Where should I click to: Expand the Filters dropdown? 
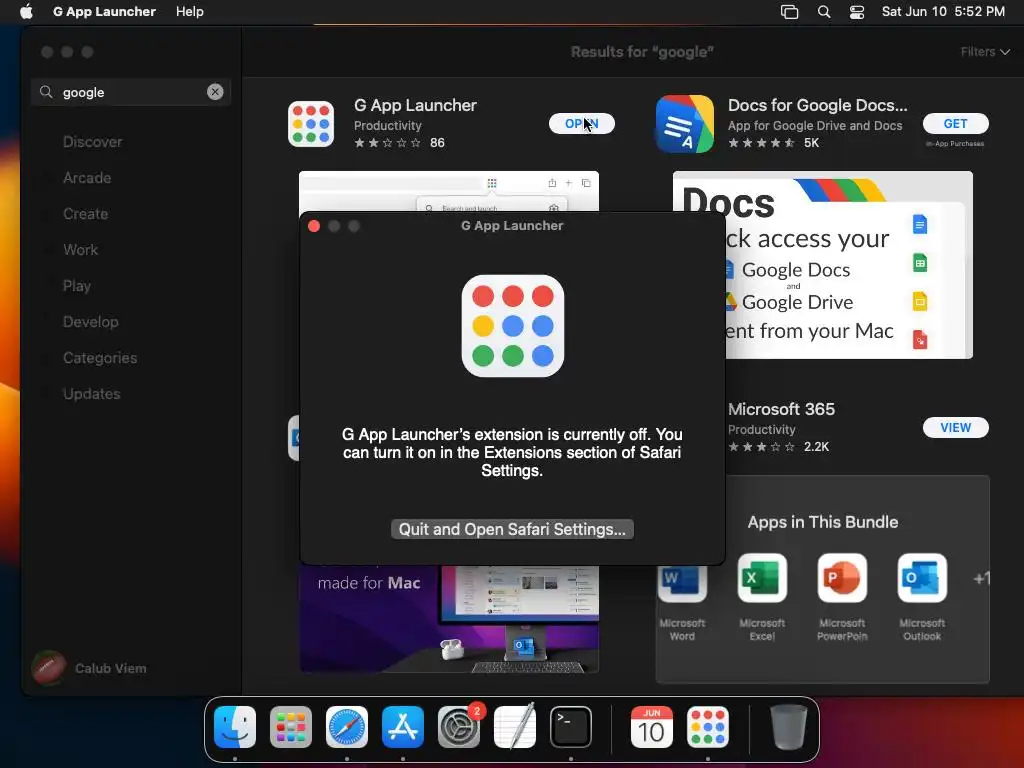coord(985,52)
